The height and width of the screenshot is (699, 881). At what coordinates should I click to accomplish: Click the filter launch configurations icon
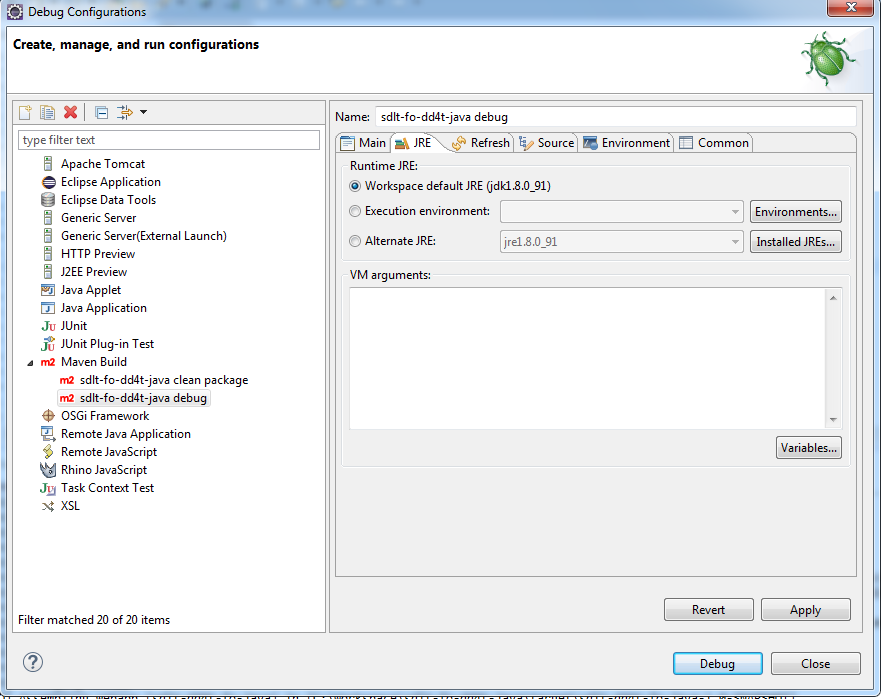tap(125, 112)
